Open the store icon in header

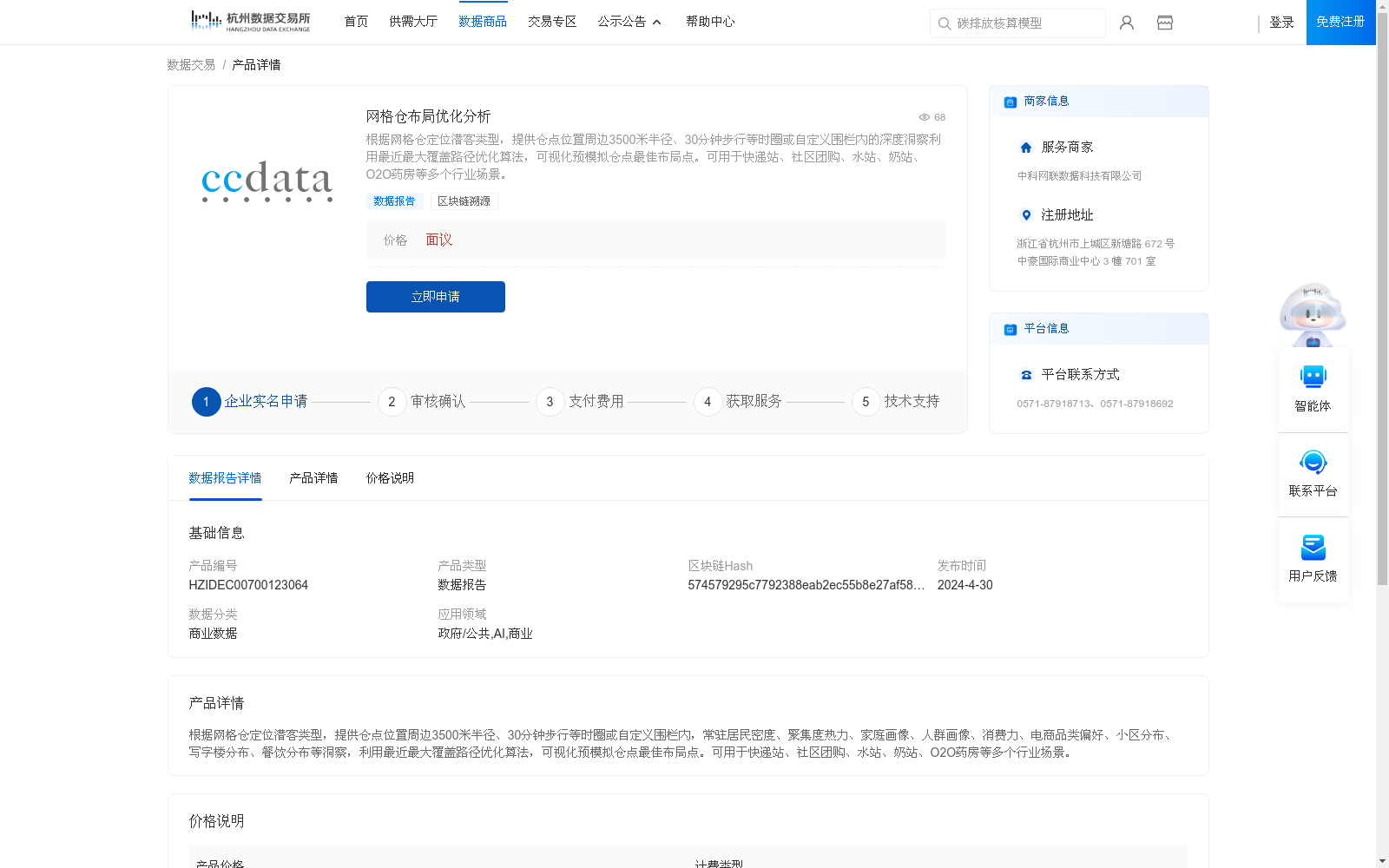coord(1165,23)
